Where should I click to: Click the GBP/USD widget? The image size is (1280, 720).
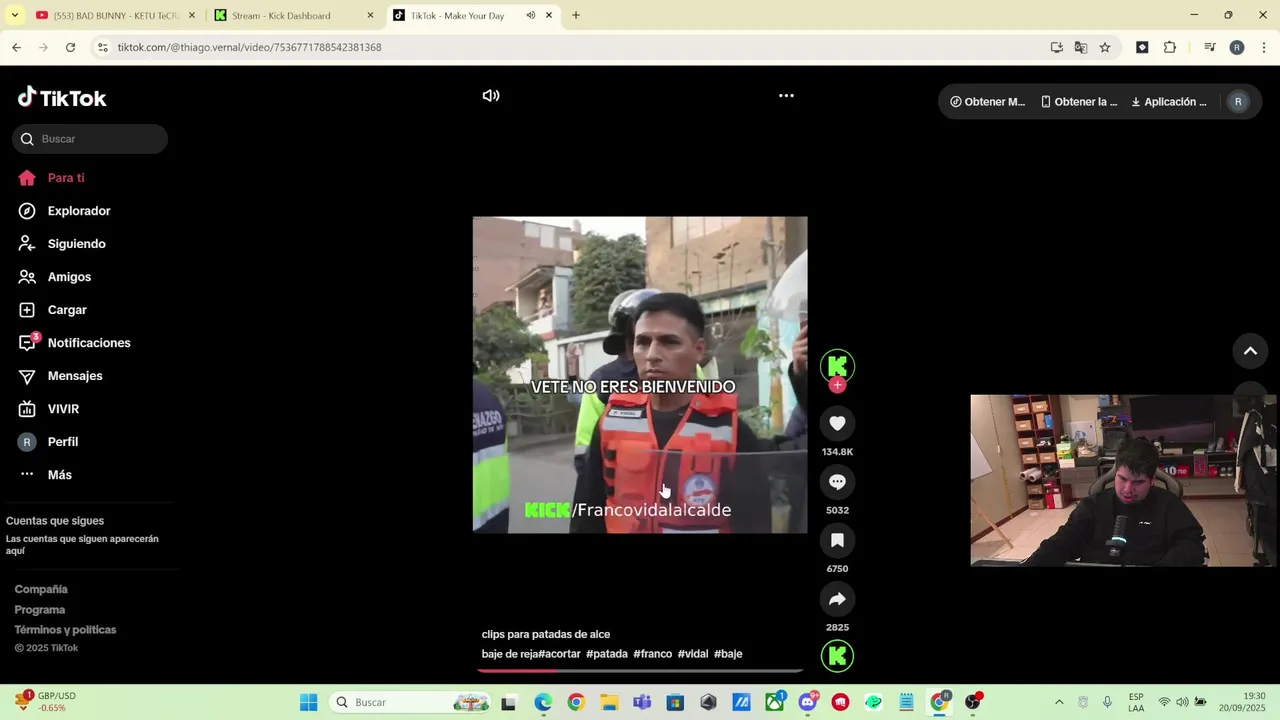click(x=46, y=702)
